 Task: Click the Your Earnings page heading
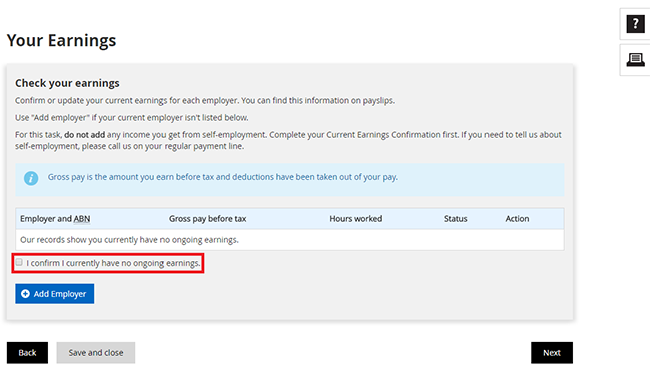coord(61,40)
